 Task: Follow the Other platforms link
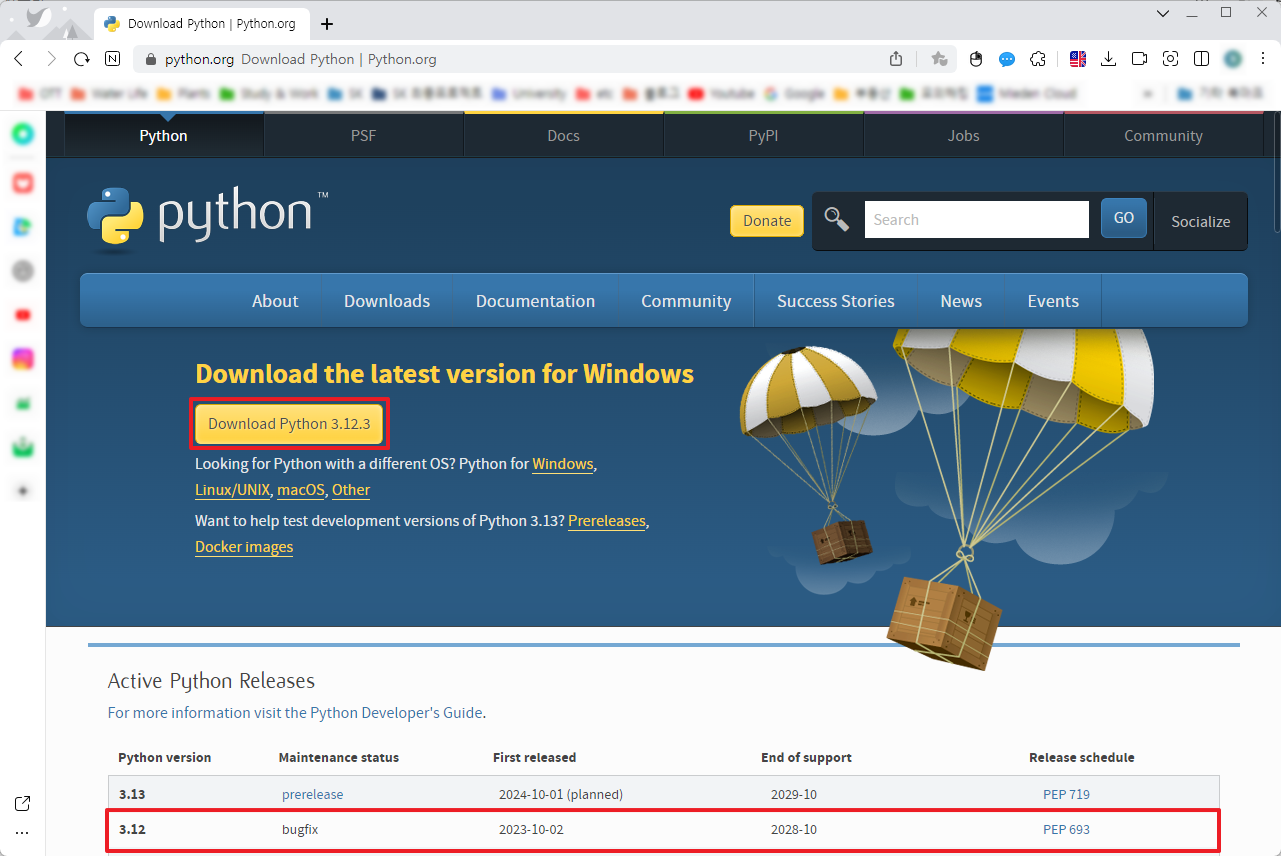pyautogui.click(x=351, y=490)
